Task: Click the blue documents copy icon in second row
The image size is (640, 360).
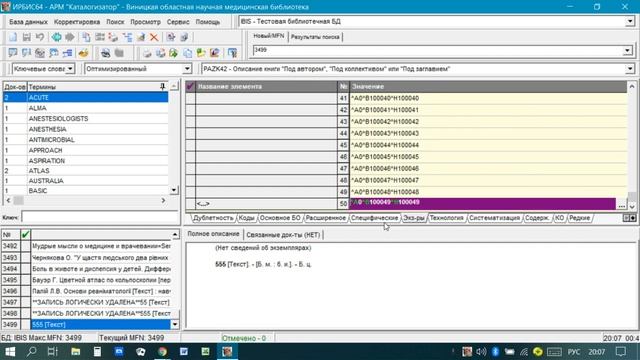Action: 187,53
